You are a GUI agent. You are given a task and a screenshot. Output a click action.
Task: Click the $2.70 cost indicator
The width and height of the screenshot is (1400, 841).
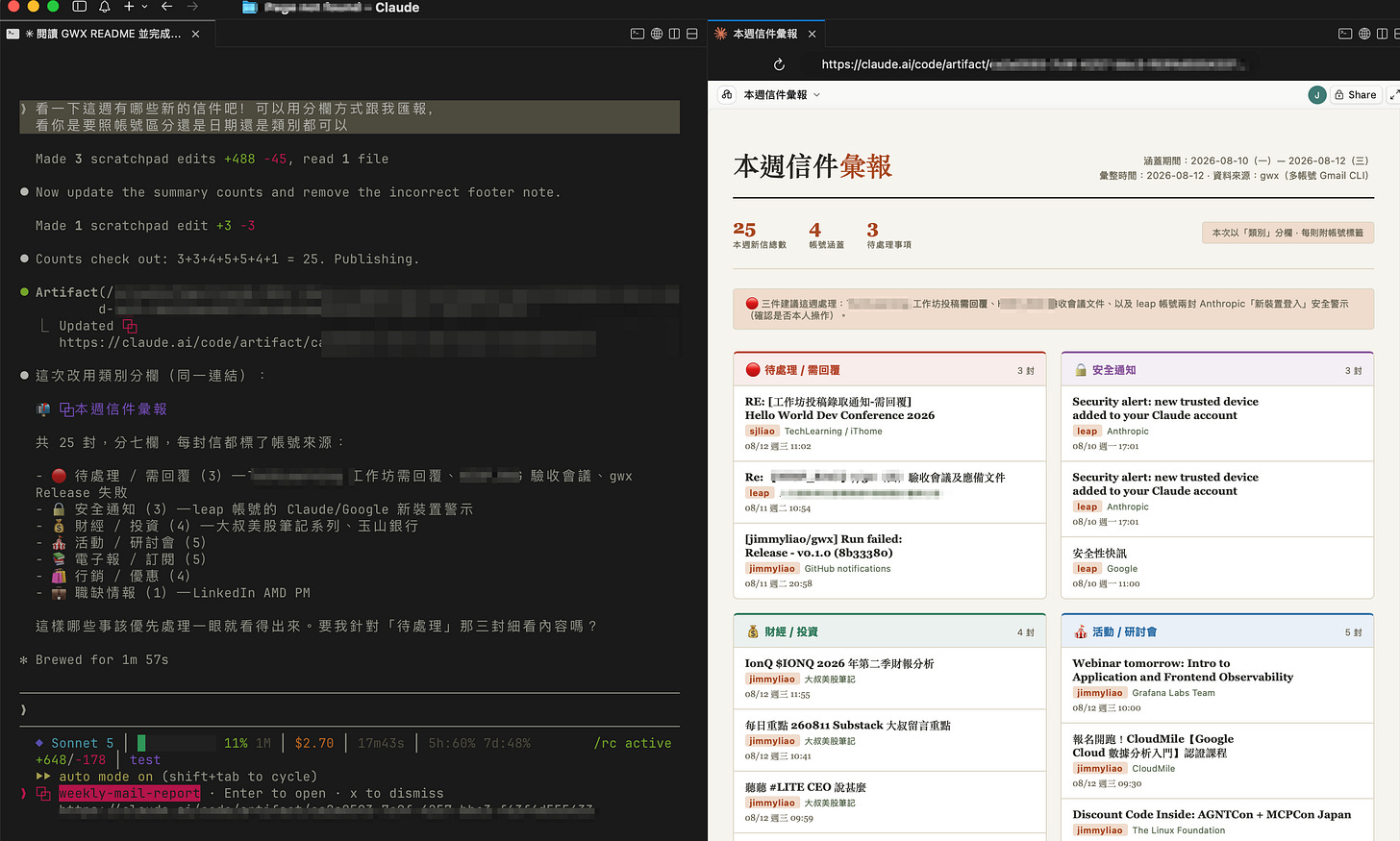[314, 743]
